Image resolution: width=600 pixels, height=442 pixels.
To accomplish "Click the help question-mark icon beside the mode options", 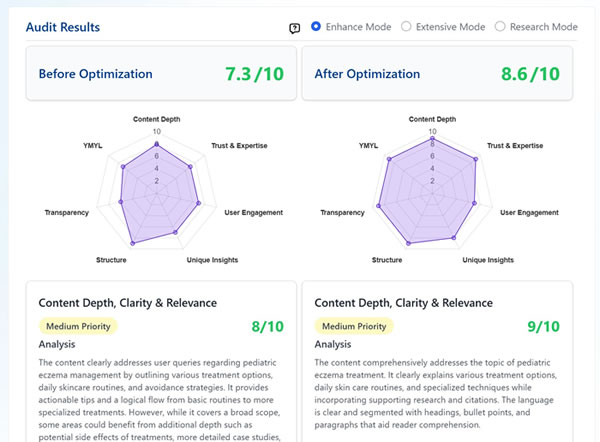I will tap(294, 28).
